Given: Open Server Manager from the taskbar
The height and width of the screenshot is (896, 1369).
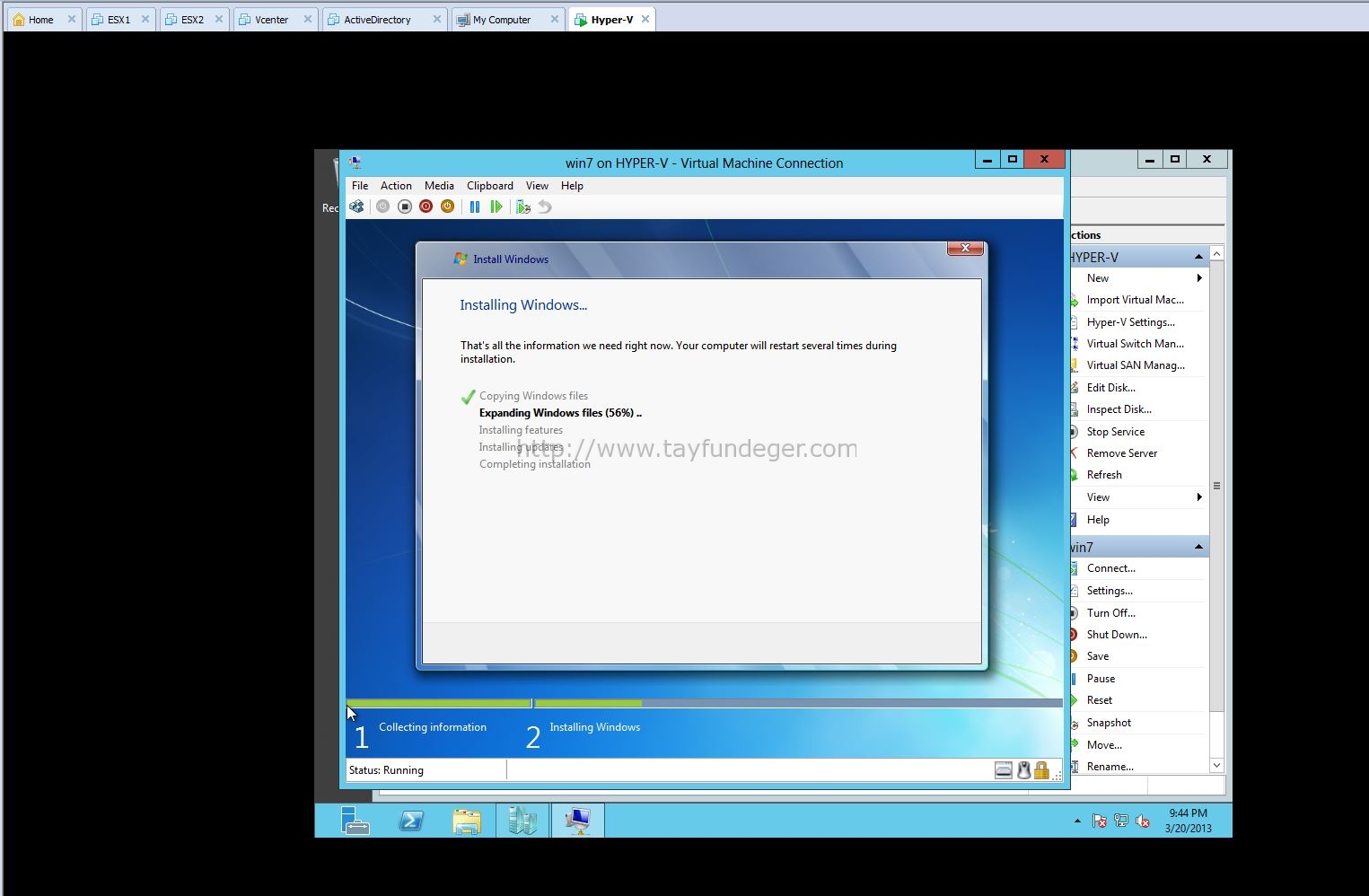Looking at the screenshot, I should pos(355,821).
